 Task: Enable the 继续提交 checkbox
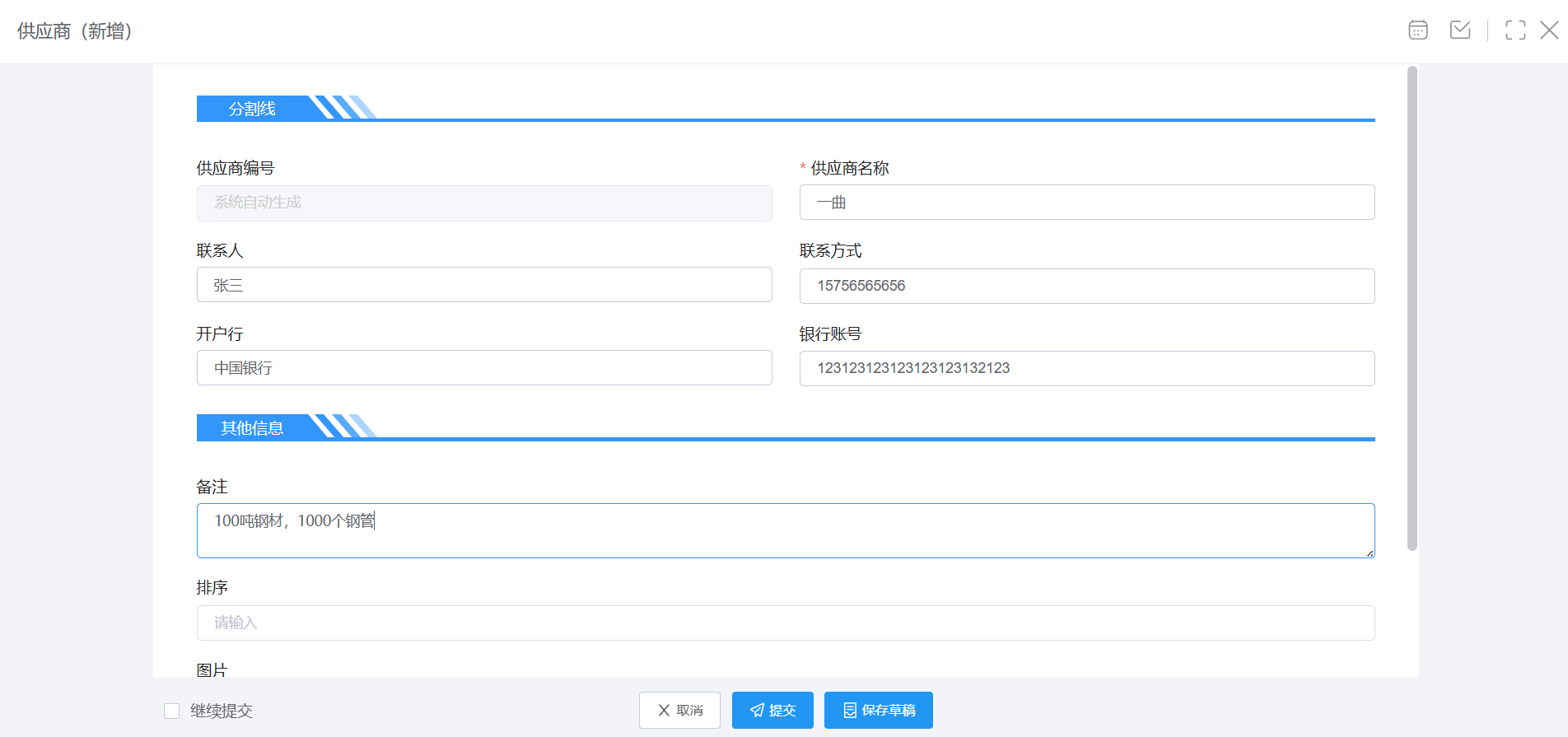[x=172, y=711]
